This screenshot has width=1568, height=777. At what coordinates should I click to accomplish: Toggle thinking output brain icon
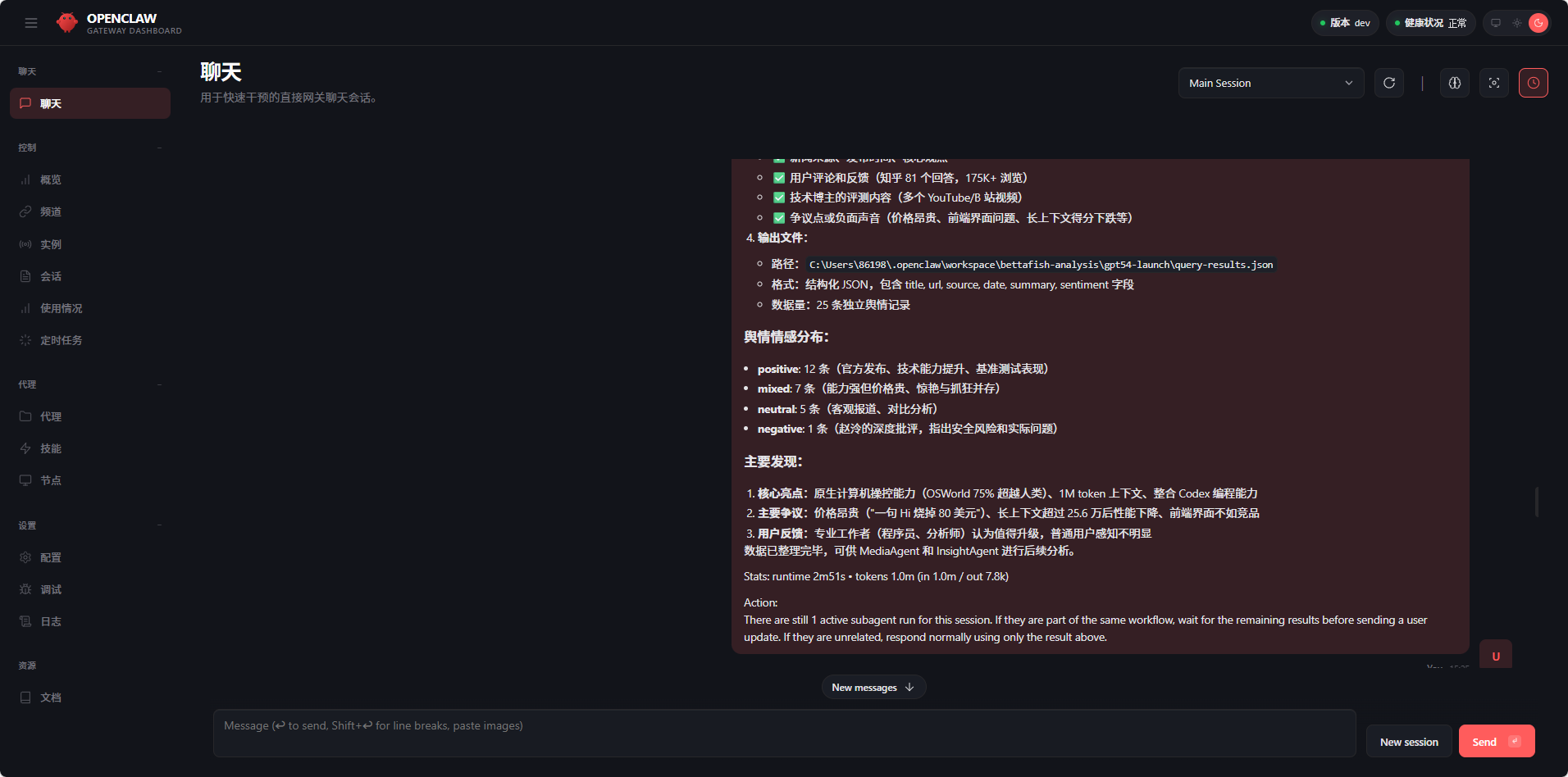[x=1455, y=83]
